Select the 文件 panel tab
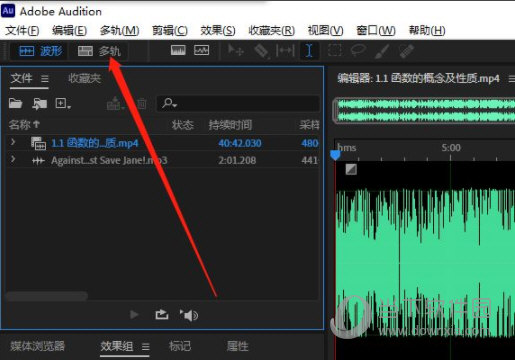The image size is (515, 360). (21, 79)
